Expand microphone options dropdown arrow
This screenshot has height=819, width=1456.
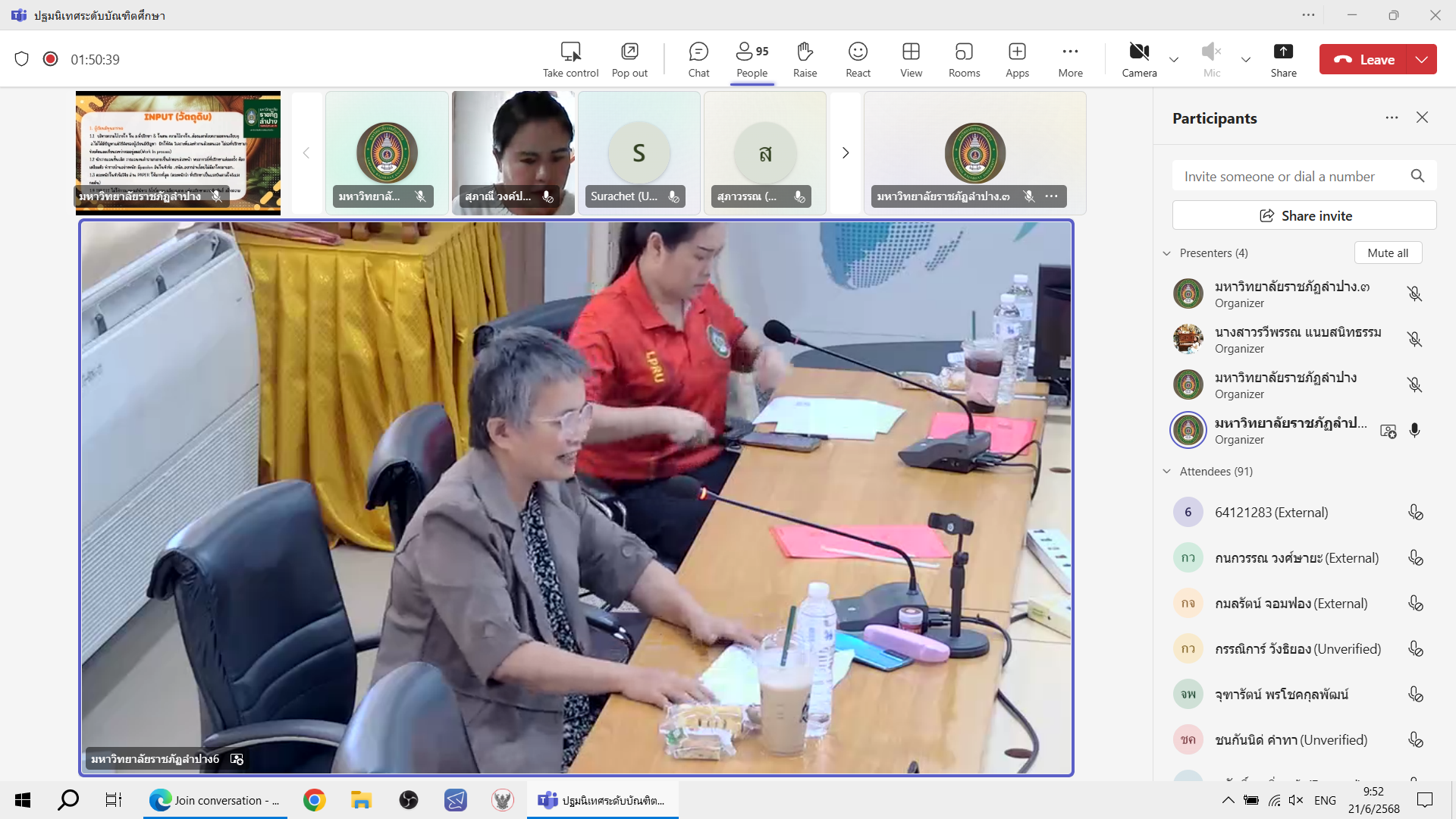tap(1246, 59)
